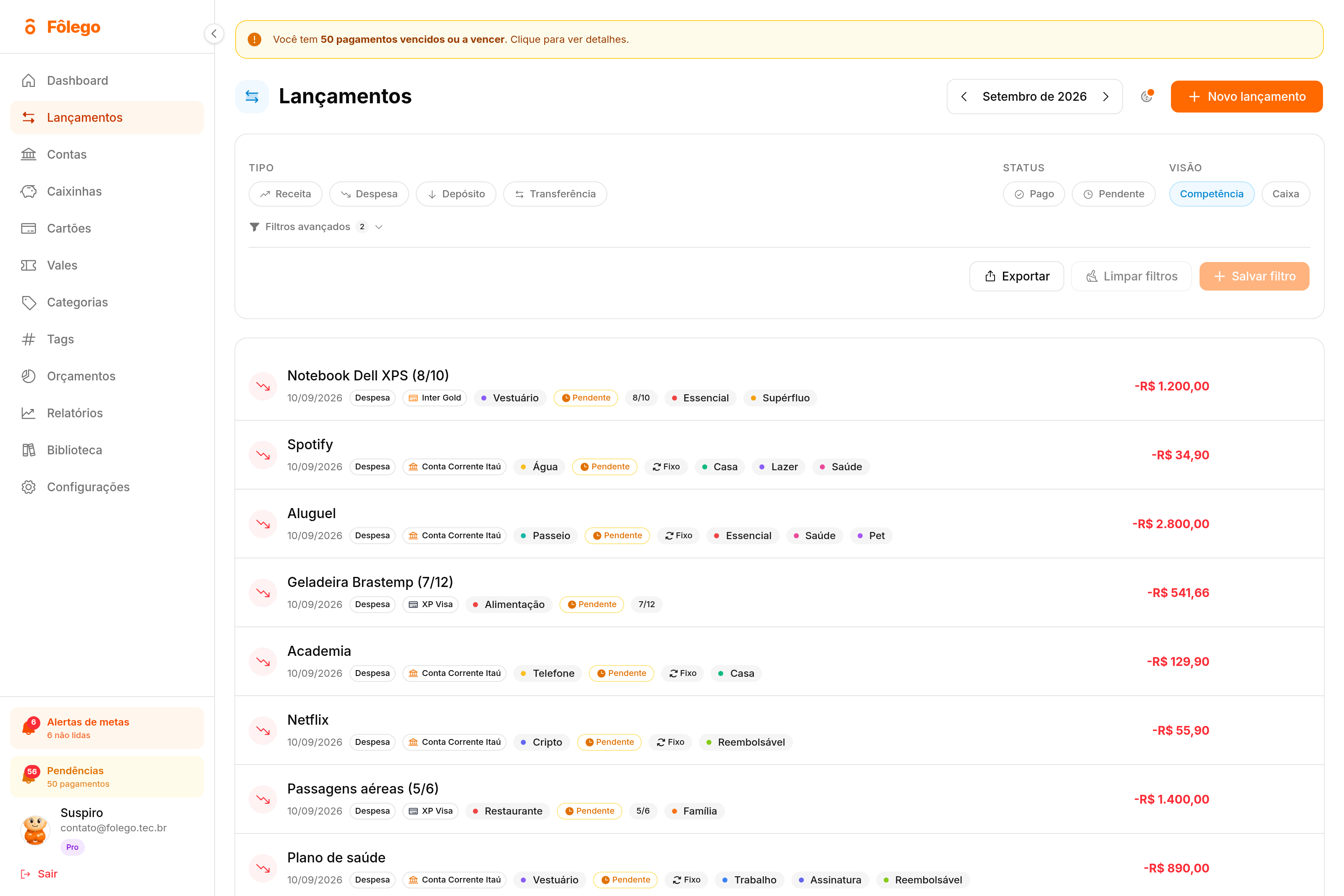Viewport: 1344px width, 896px height.
Task: Click Conta Corrente Itaú badge on Aluguel row
Action: pyautogui.click(x=455, y=535)
